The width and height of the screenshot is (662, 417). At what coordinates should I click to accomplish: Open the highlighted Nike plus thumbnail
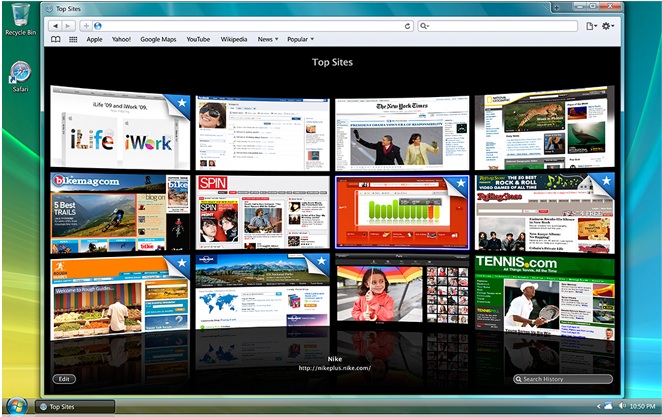click(x=402, y=212)
